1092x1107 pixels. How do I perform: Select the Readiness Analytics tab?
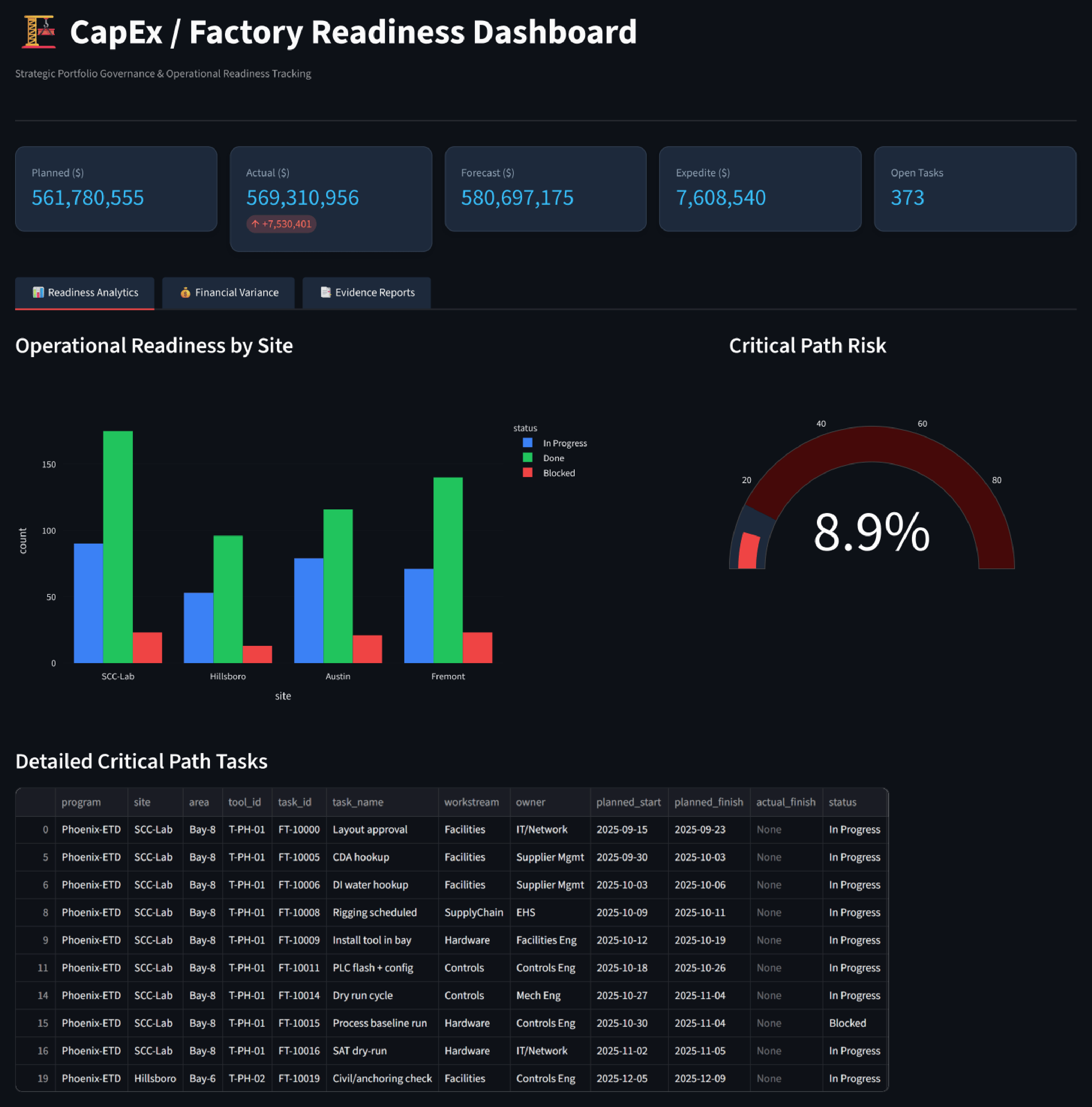click(x=84, y=293)
